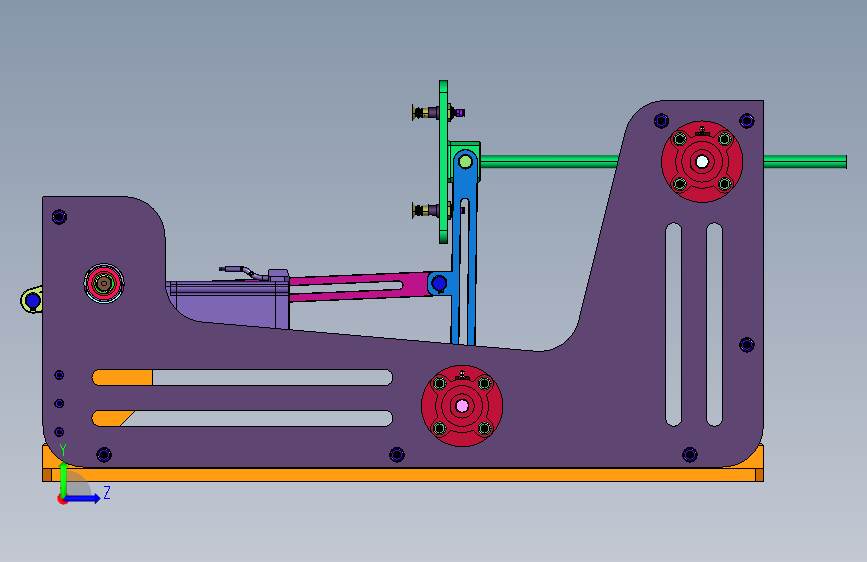Select the lower red bearing flange
This screenshot has height=562, width=867.
(x=462, y=406)
